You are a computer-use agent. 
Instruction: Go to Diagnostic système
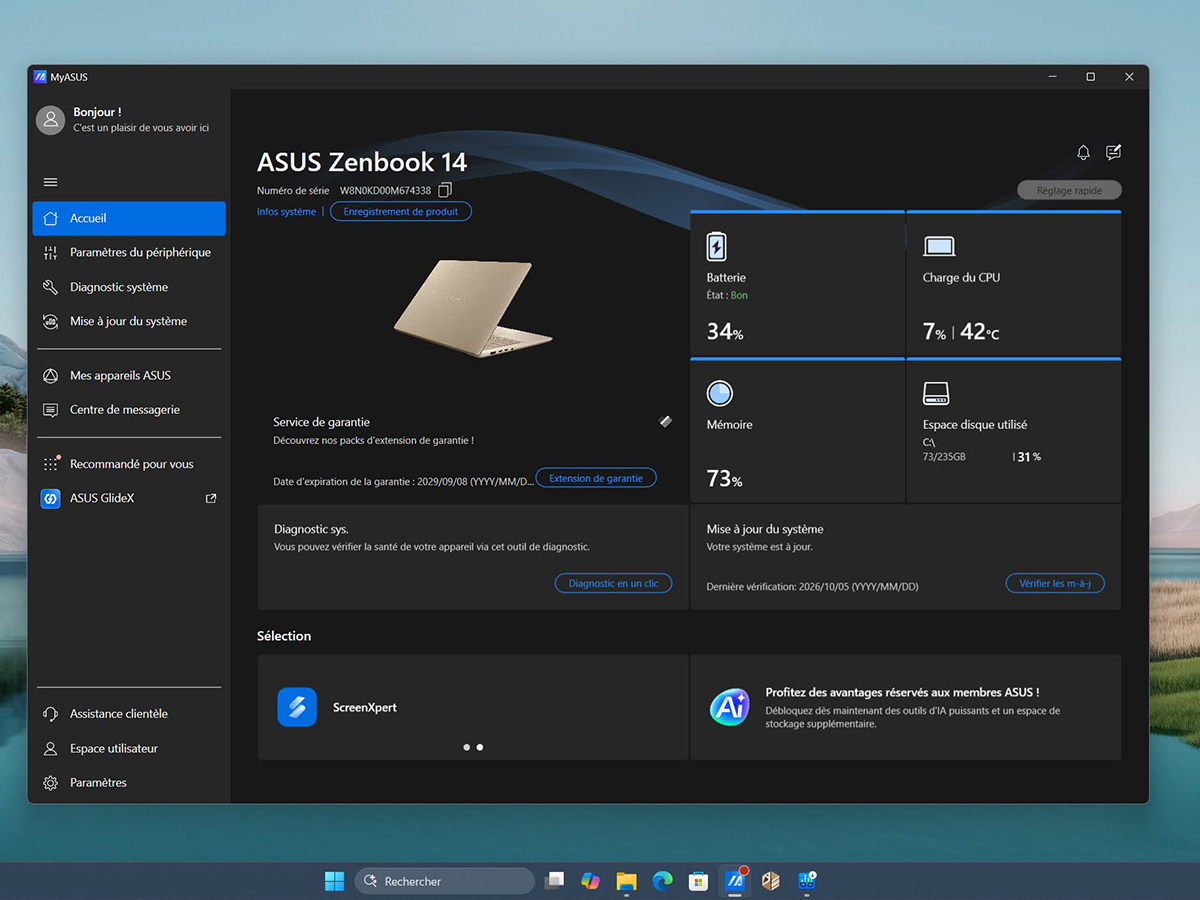point(129,287)
